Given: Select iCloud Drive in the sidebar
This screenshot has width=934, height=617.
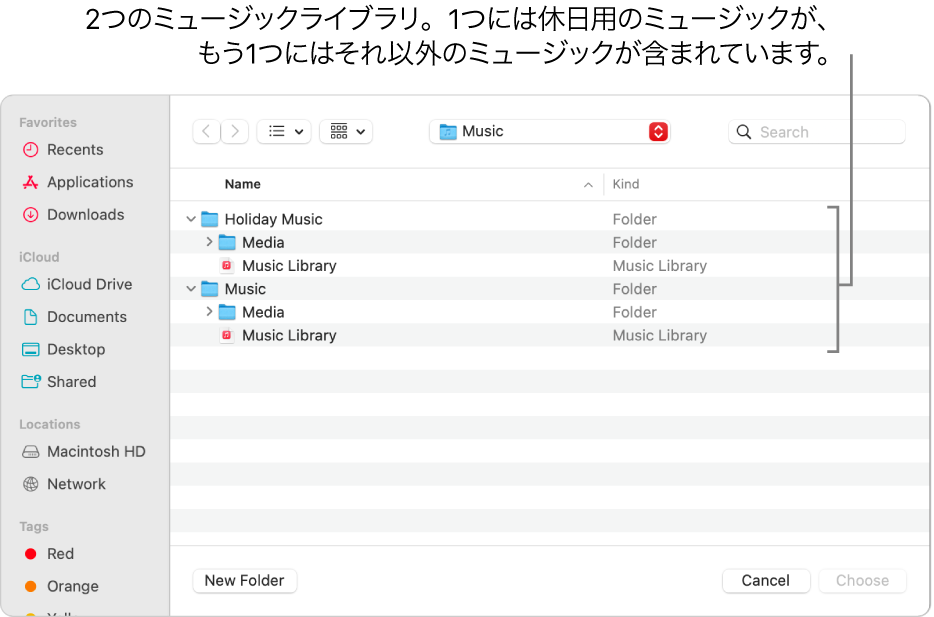Looking at the screenshot, I should point(76,284).
